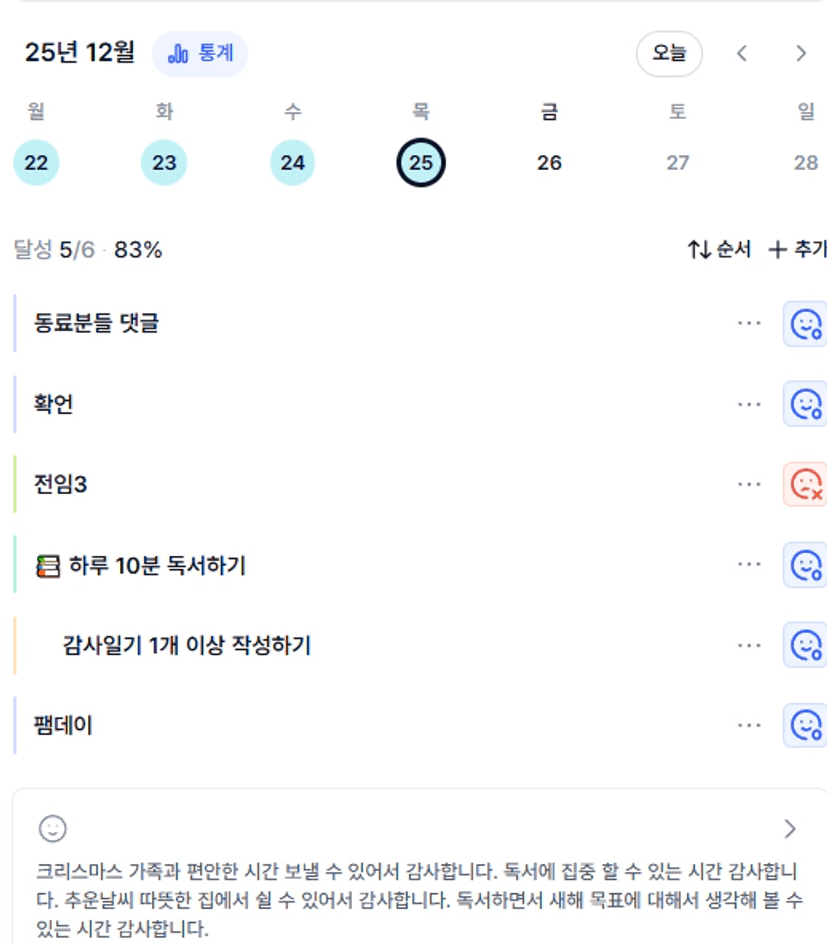The image size is (827, 944).
Task: Toggle completion face for 동료분들 댓글
Action: click(805, 324)
